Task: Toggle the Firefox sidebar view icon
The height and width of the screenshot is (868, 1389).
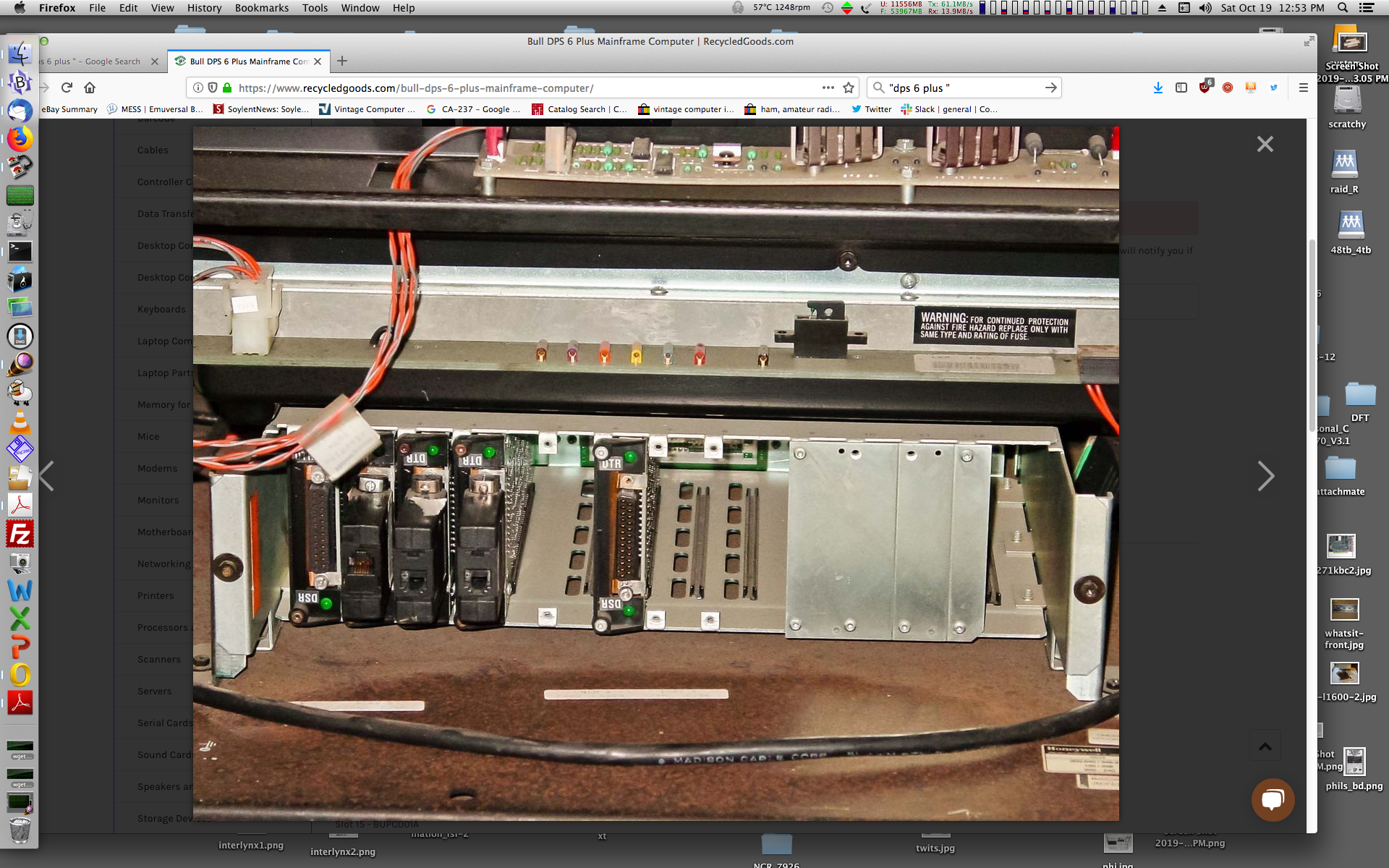Action: click(x=1181, y=88)
